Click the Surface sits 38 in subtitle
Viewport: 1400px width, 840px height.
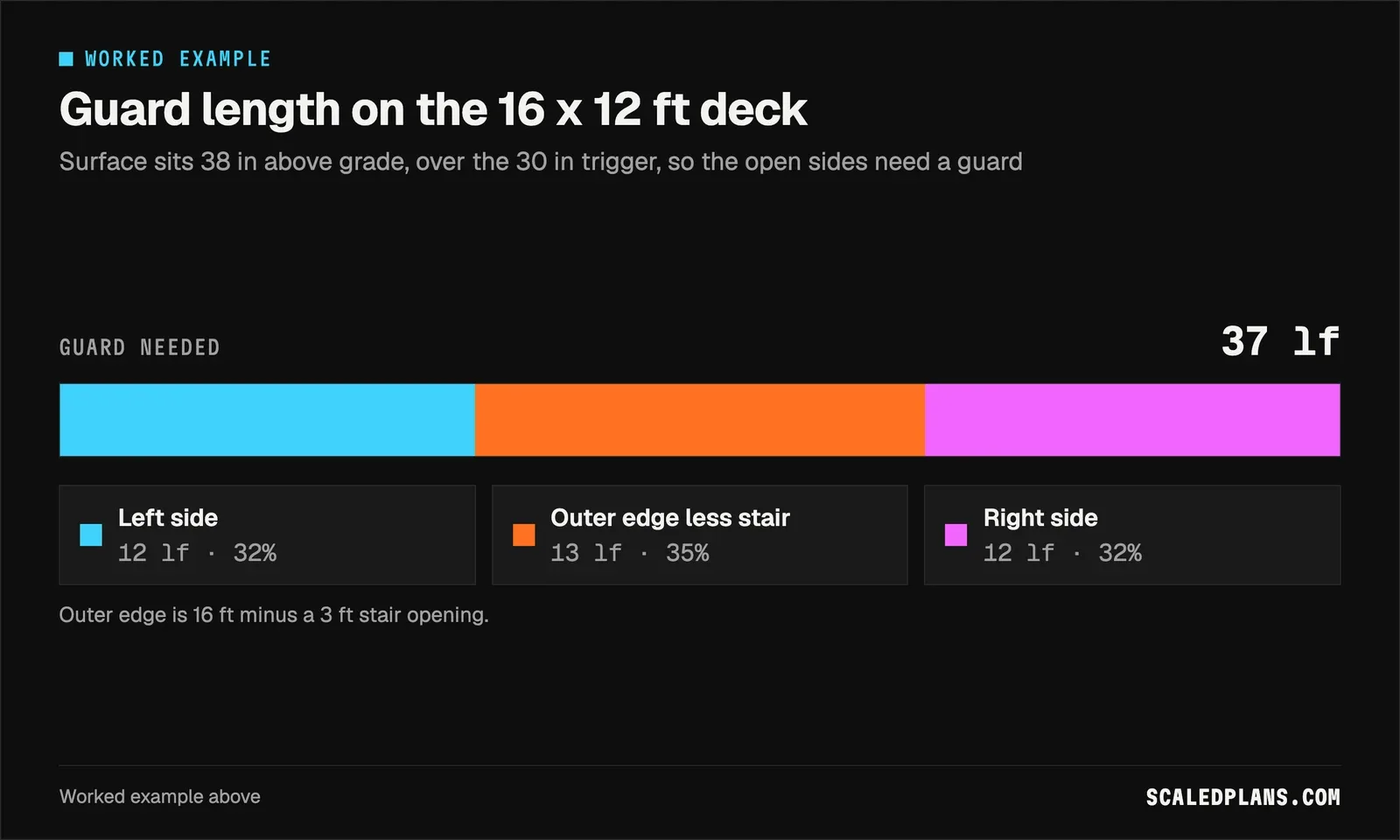click(541, 162)
